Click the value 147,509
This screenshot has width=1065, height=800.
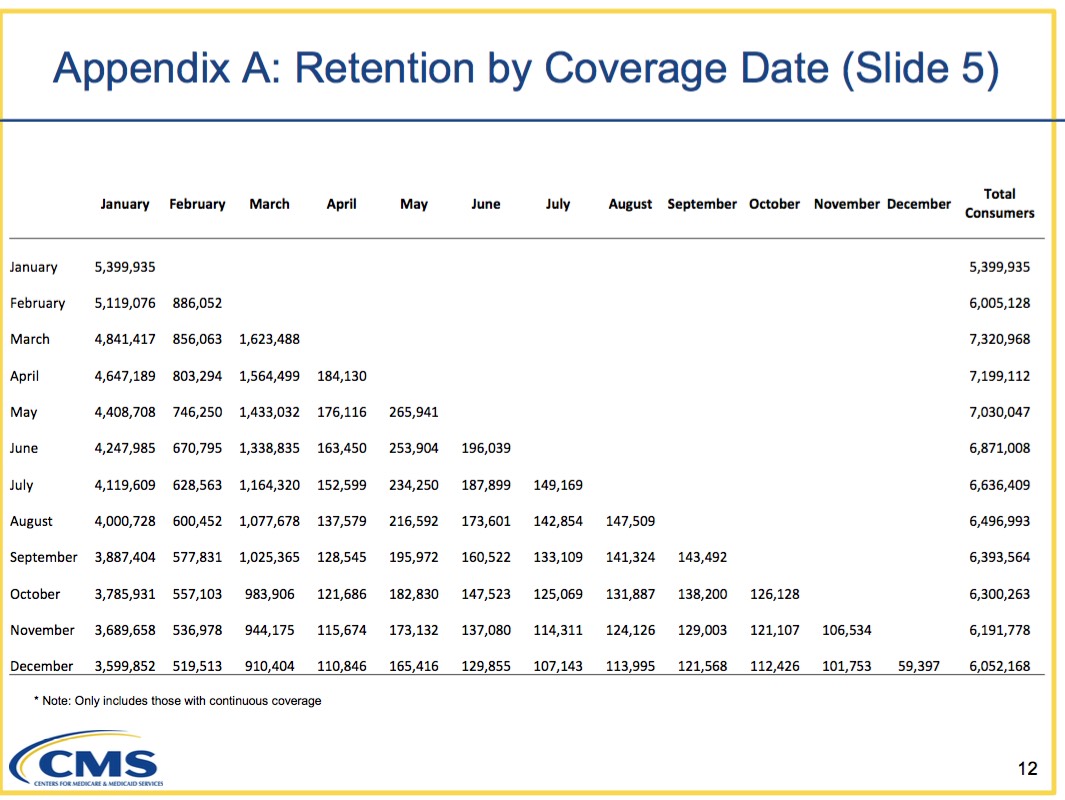pyautogui.click(x=630, y=521)
